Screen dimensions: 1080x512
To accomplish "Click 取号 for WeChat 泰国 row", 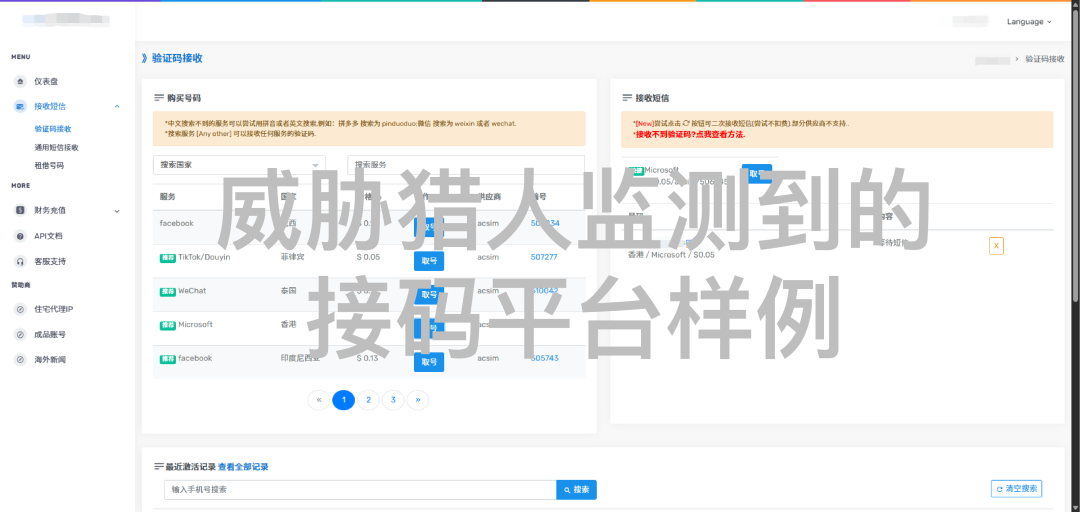I will (x=429, y=294).
